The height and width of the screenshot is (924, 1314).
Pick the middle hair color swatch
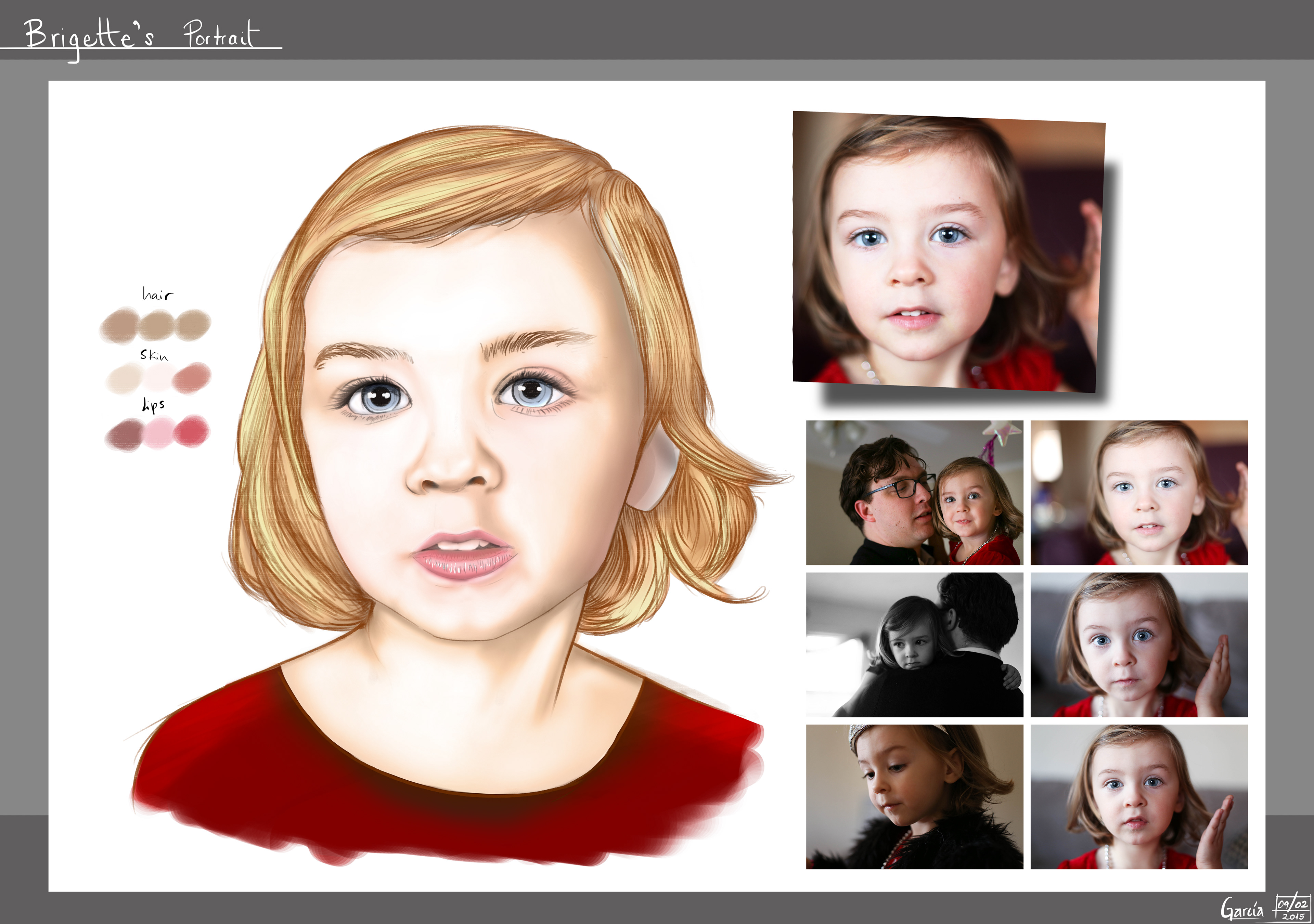coord(157,325)
